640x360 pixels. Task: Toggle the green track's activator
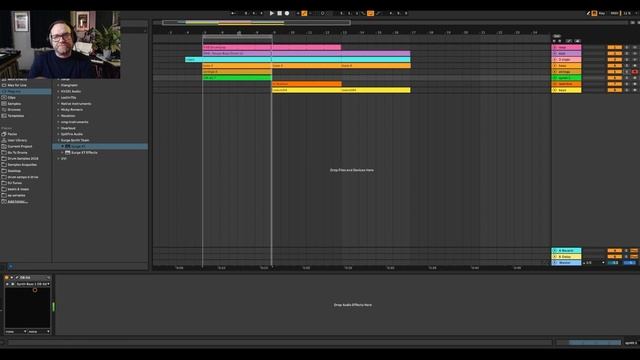pos(614,78)
